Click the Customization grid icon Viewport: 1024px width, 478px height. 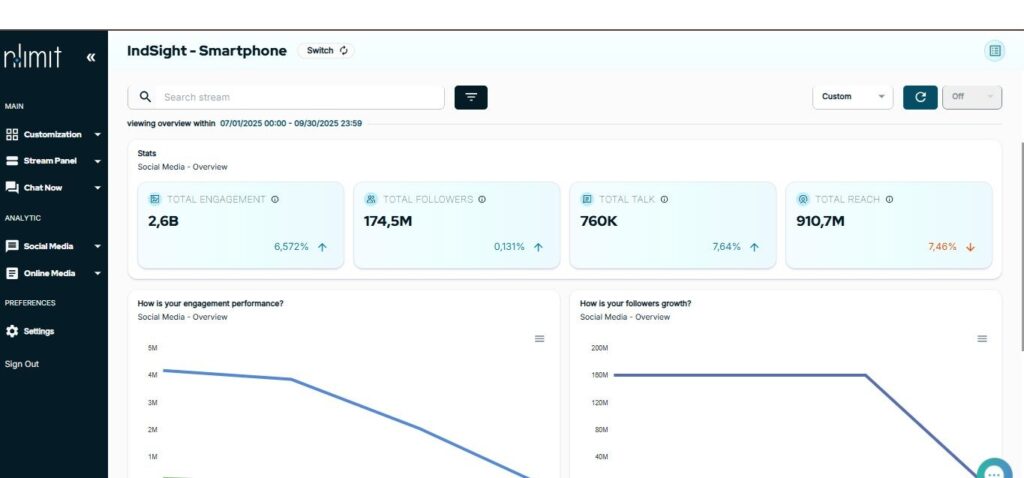[x=12, y=135]
